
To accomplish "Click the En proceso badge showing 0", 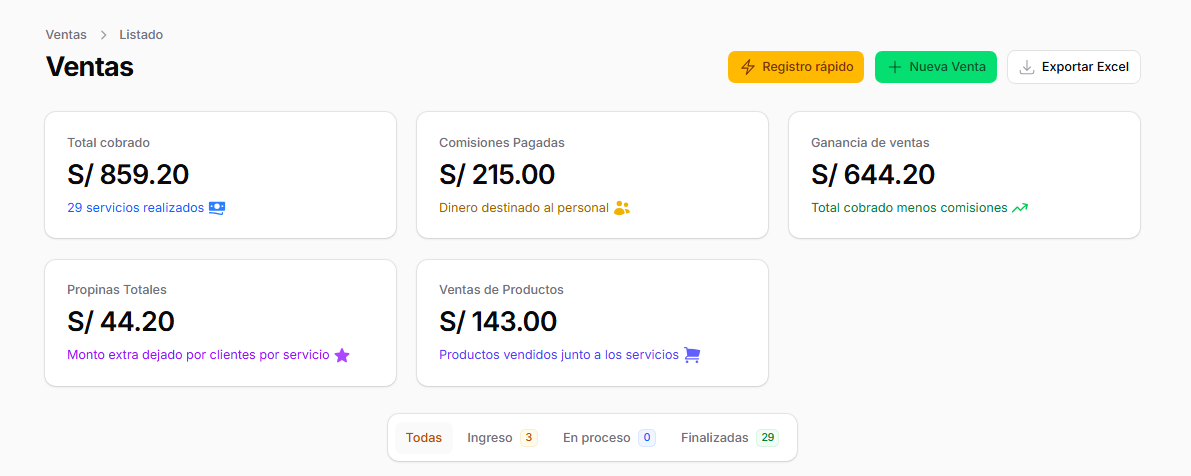I will pos(647,438).
